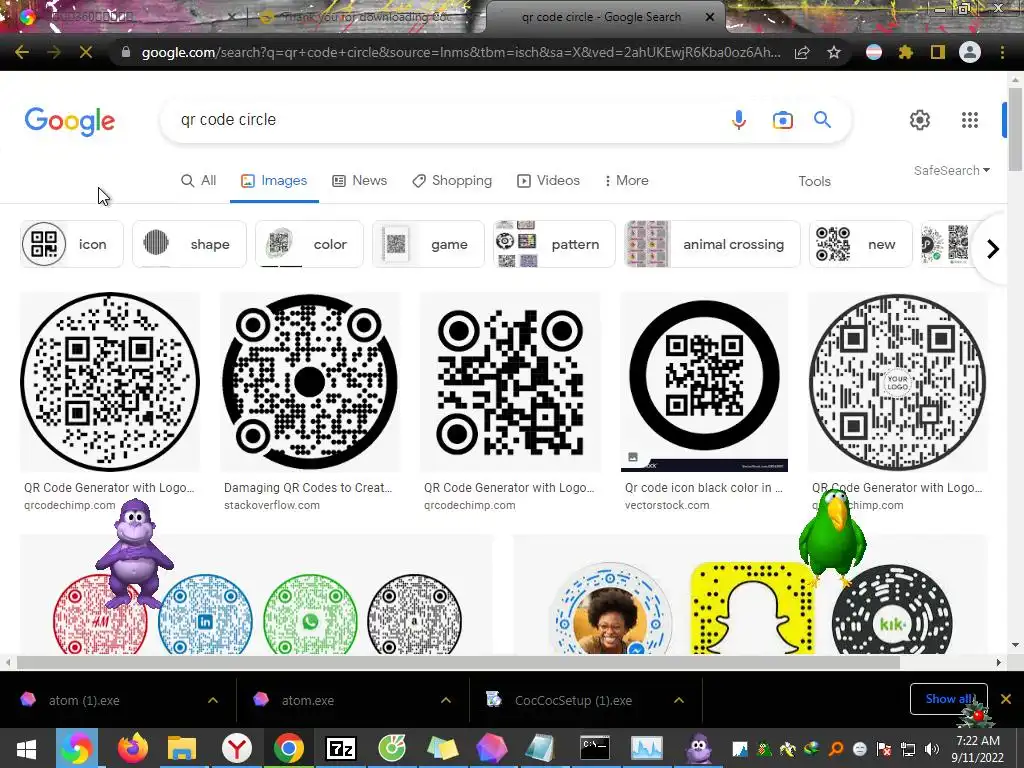
Task: Search by image with the camera icon
Action: tap(782, 120)
